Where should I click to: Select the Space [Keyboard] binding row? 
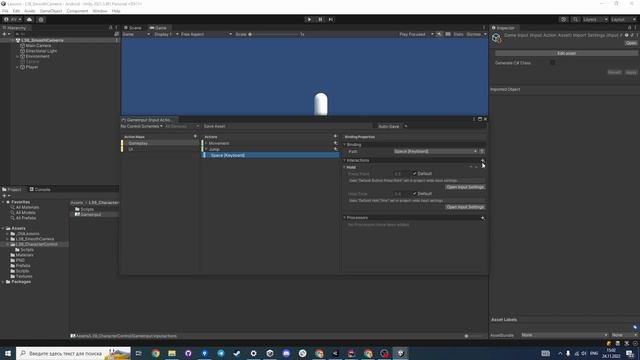[271, 155]
